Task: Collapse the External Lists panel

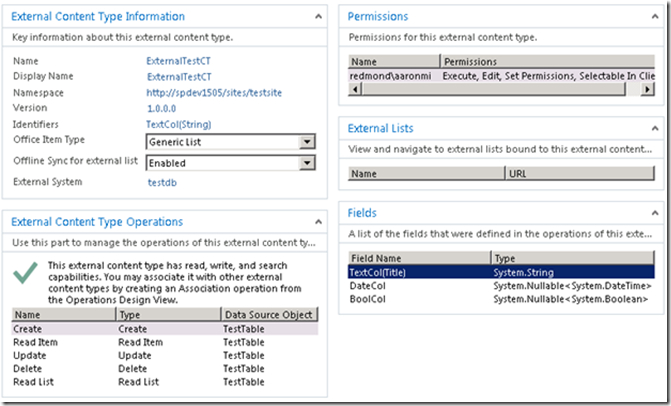Action: click(x=653, y=129)
